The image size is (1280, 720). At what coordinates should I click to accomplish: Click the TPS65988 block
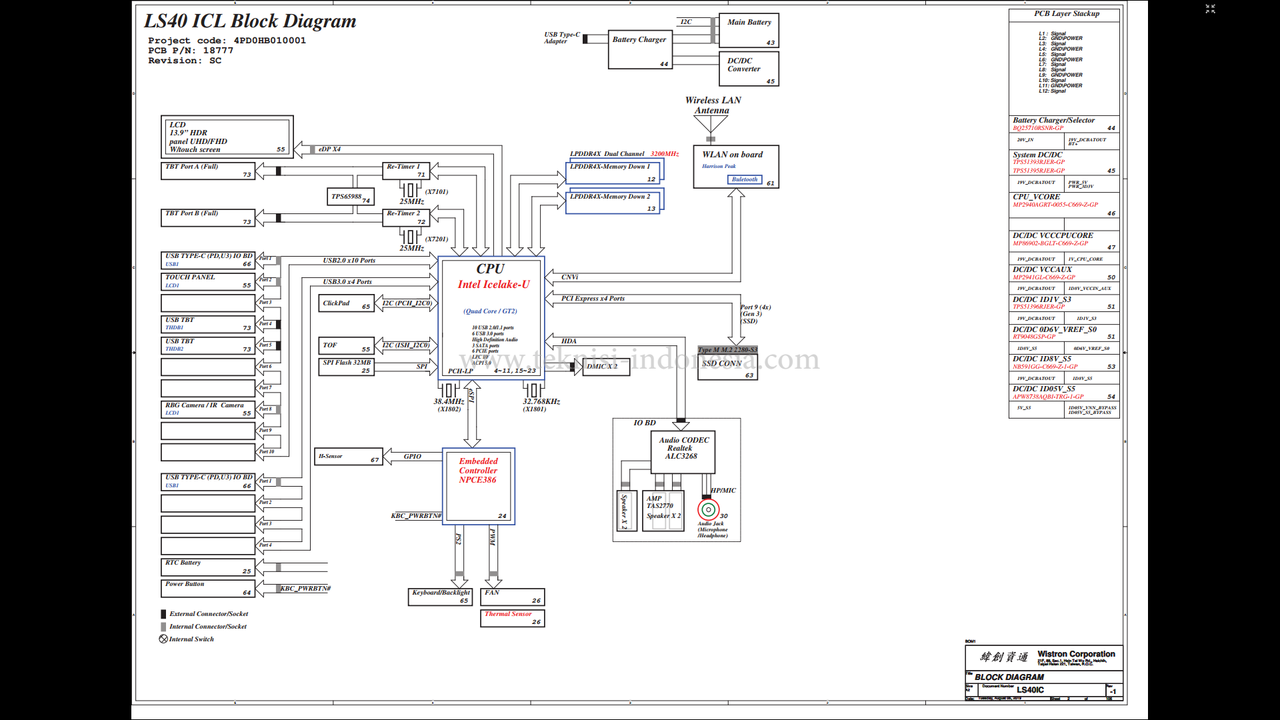click(351, 197)
